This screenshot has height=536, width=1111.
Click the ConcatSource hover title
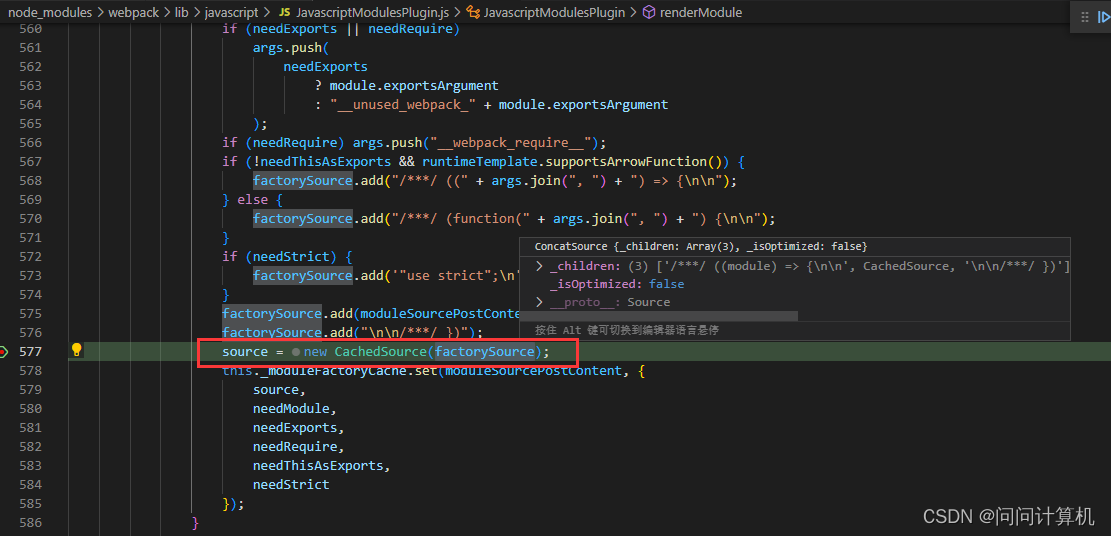pyautogui.click(x=701, y=246)
